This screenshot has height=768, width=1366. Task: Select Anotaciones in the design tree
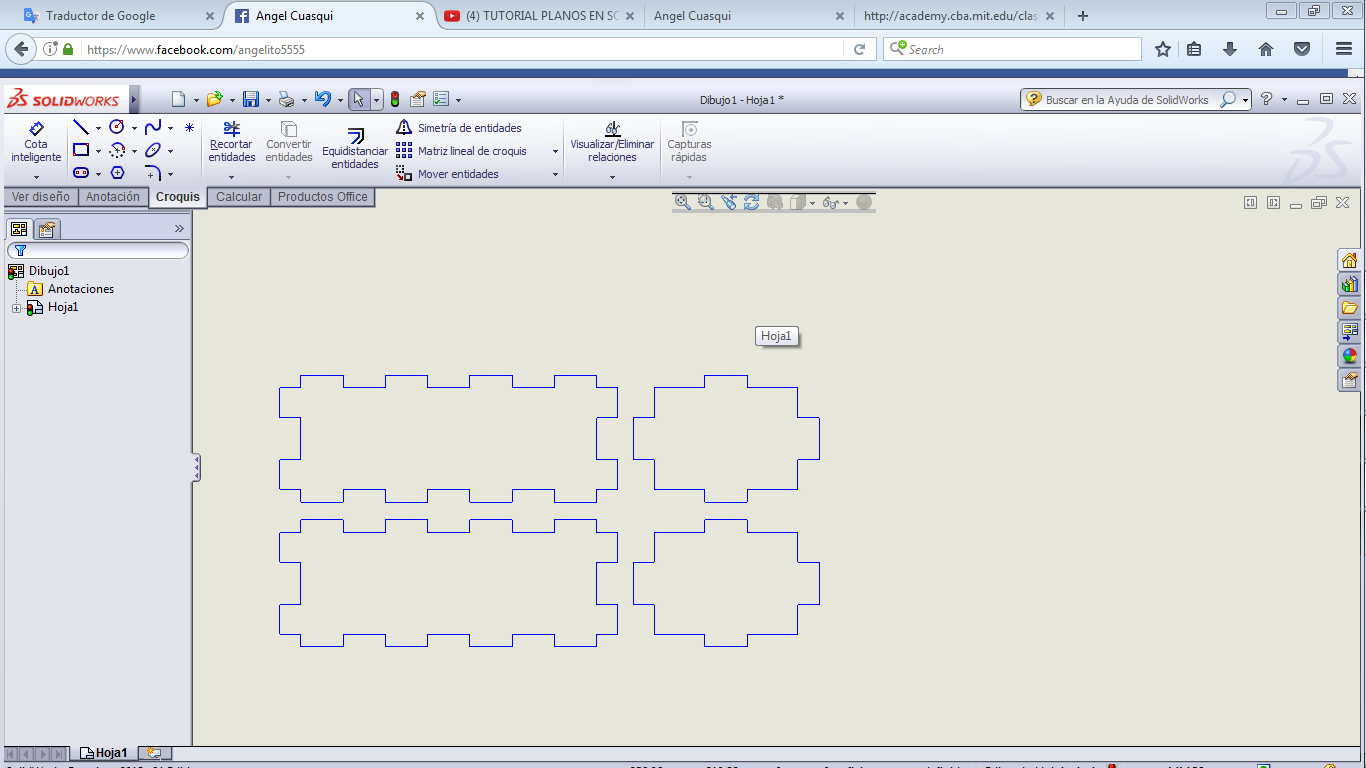[x=71, y=289]
